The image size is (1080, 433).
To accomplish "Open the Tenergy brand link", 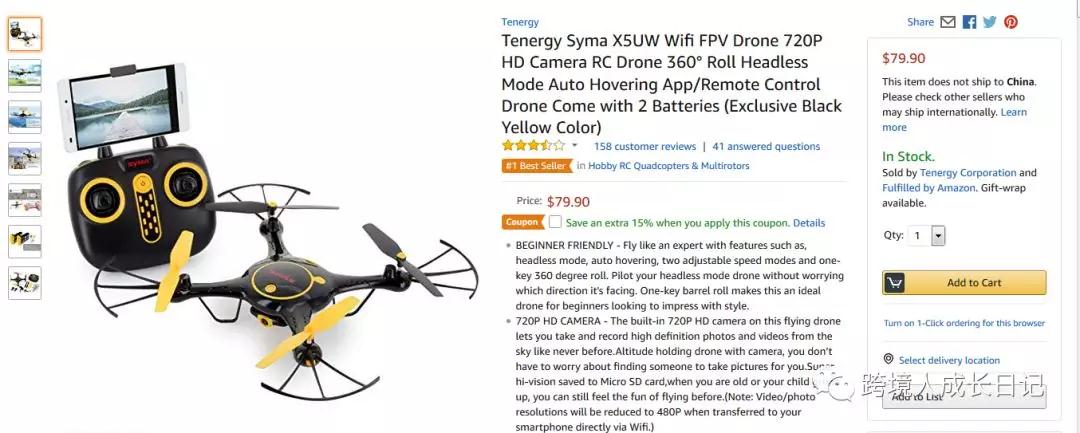I will pos(520,22).
